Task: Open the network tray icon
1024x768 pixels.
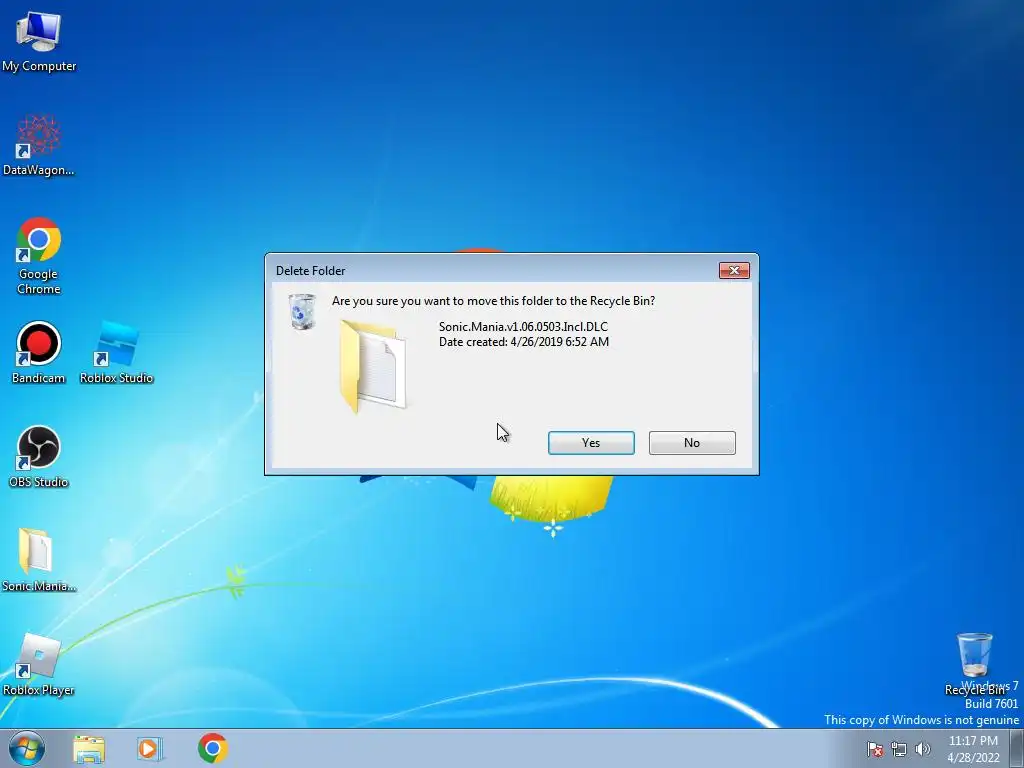Action: coord(899,749)
